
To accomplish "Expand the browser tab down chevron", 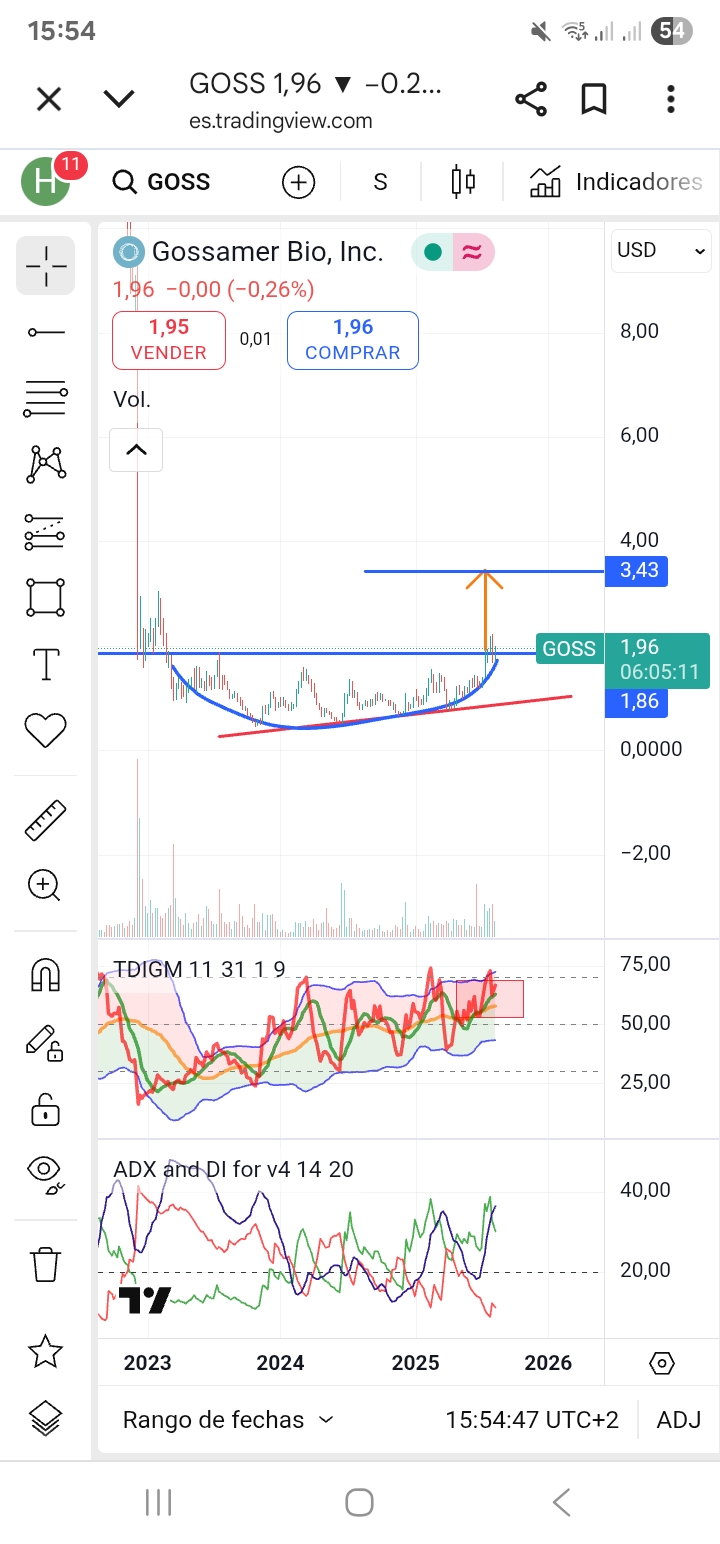I will click(119, 99).
